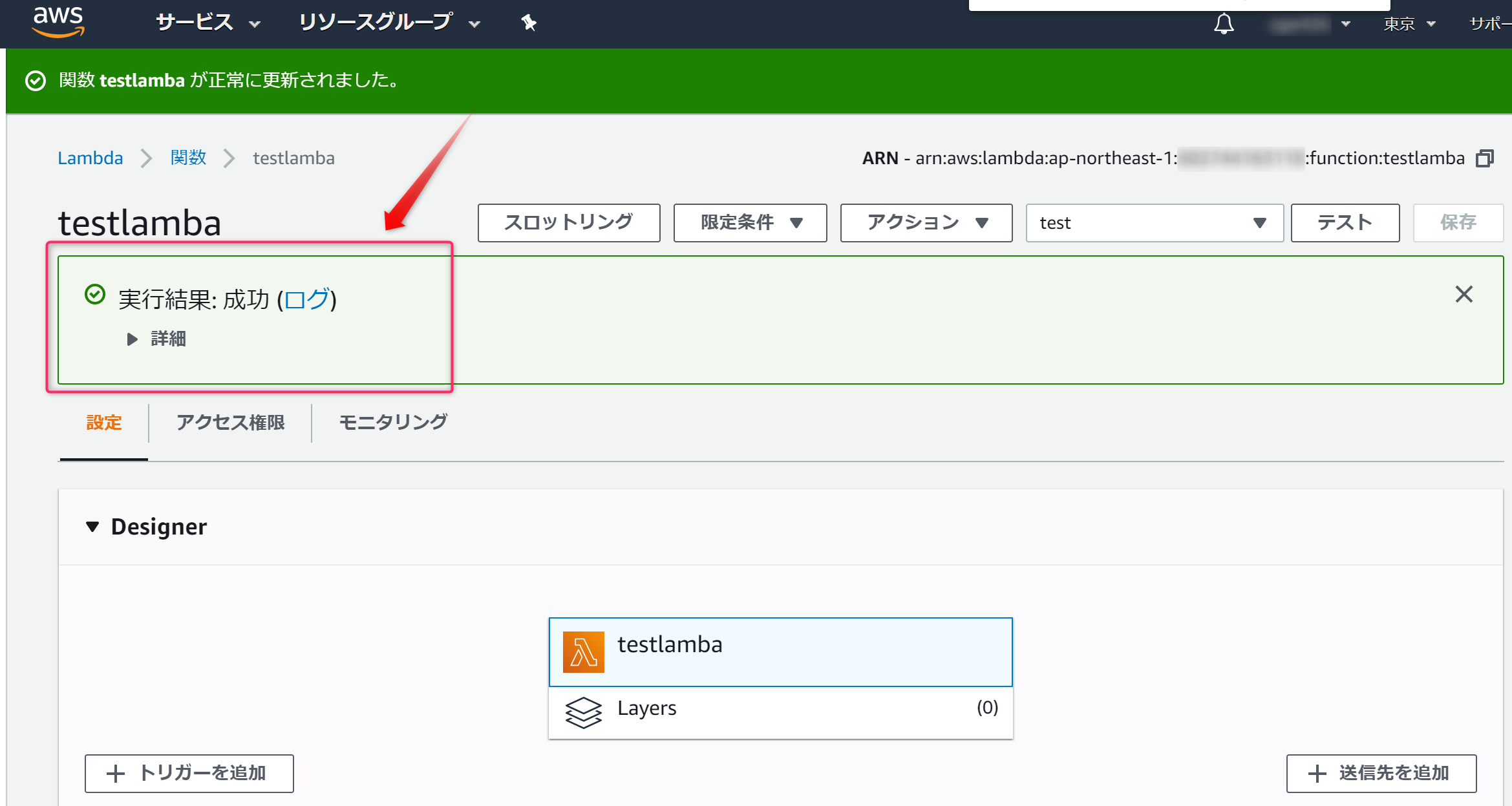Click the Layers (0) count
The height and width of the screenshot is (806, 1512).
pos(987,708)
